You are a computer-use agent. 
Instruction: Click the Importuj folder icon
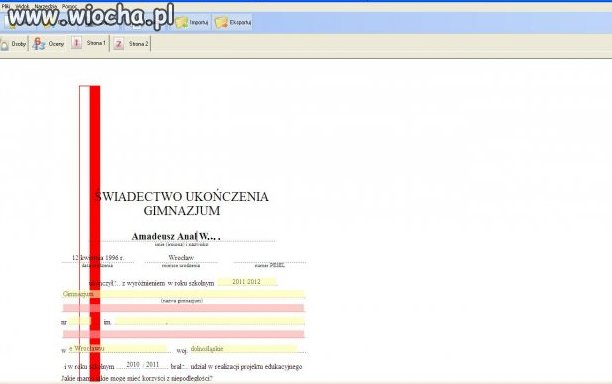coord(181,22)
